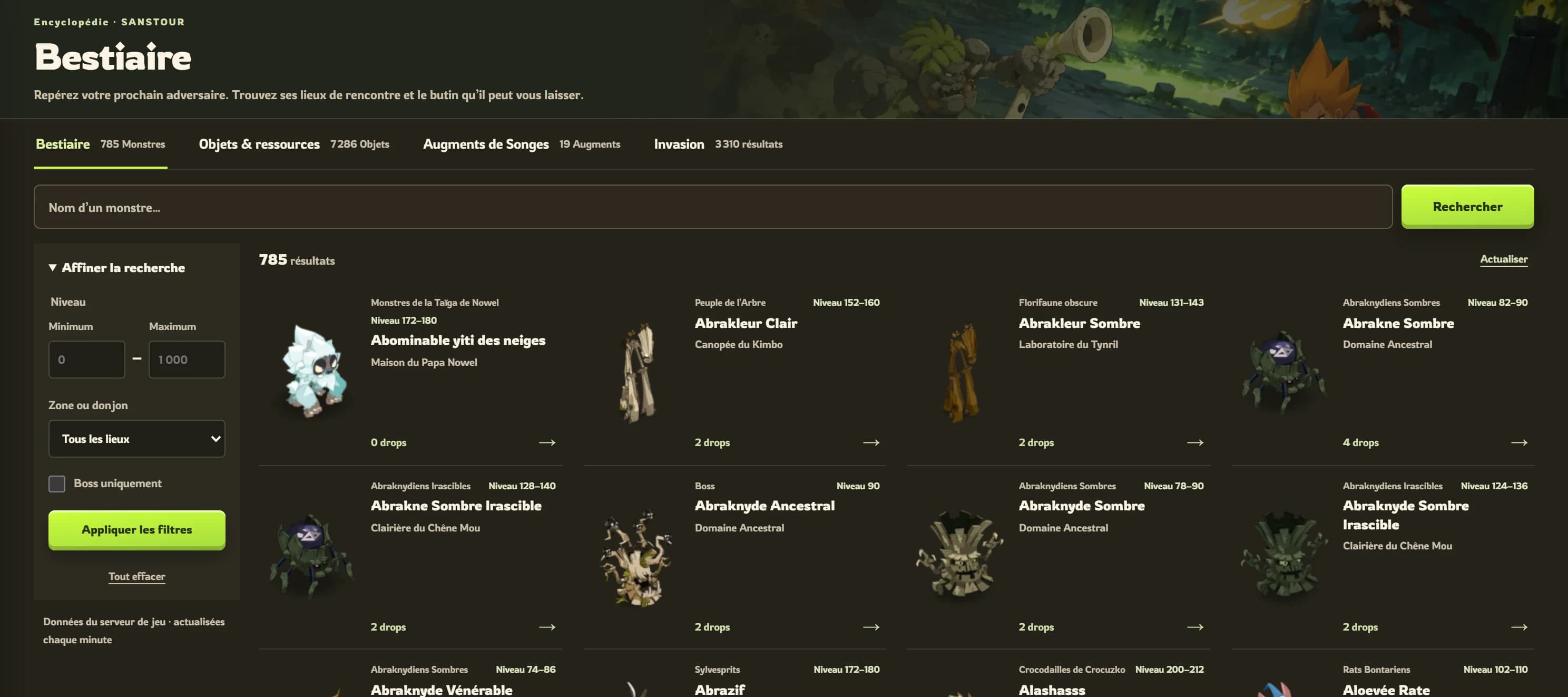Open the Abrazif monster title
Viewport: 1568px width, 697px height.
tap(720, 690)
